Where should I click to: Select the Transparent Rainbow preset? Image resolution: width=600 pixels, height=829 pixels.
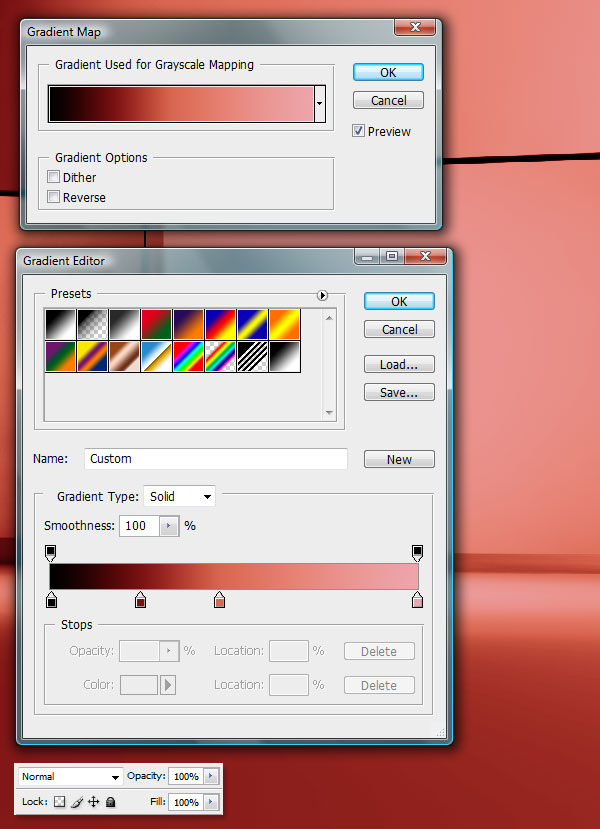tap(220, 357)
